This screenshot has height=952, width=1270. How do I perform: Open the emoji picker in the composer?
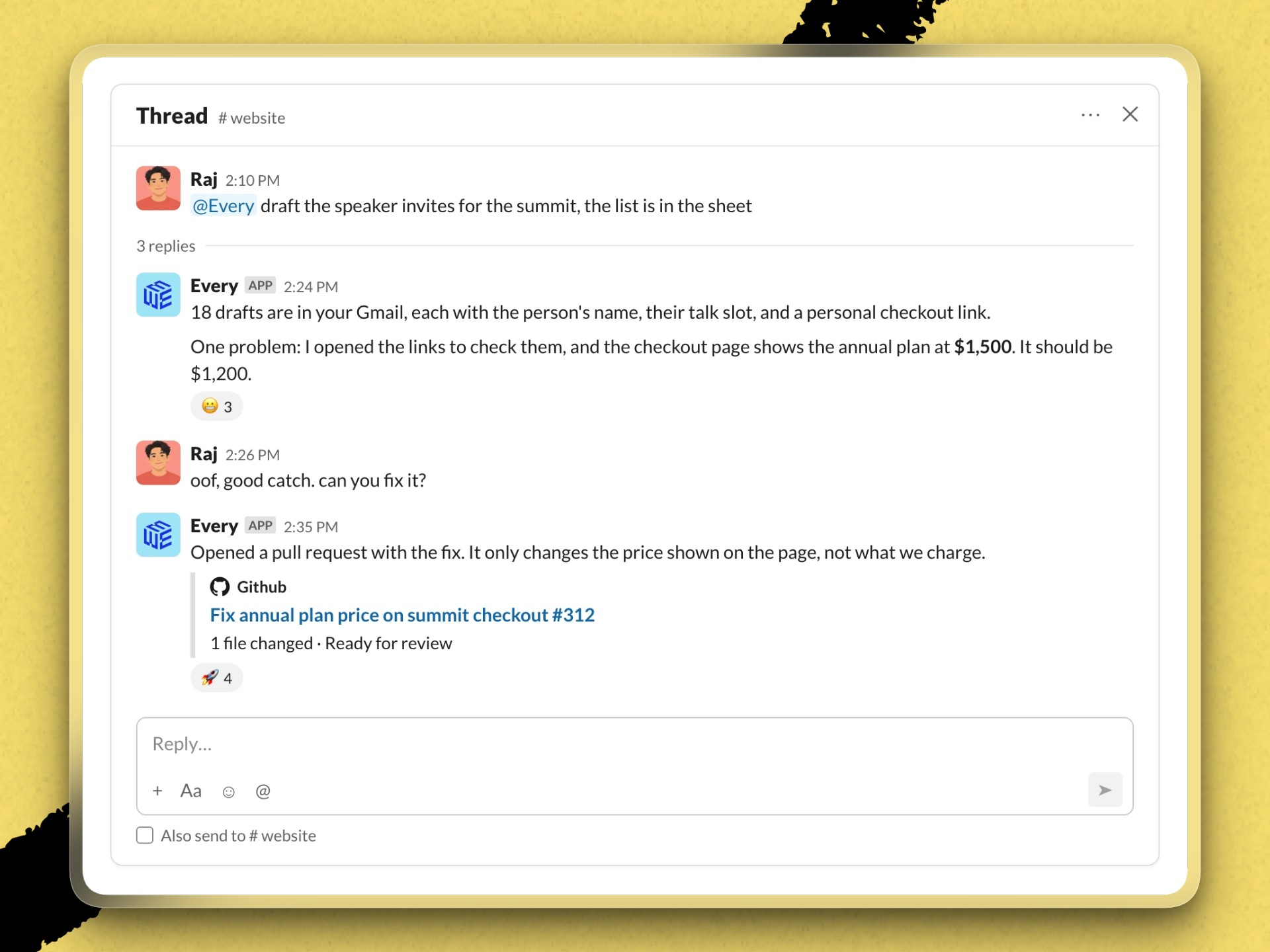click(x=228, y=791)
